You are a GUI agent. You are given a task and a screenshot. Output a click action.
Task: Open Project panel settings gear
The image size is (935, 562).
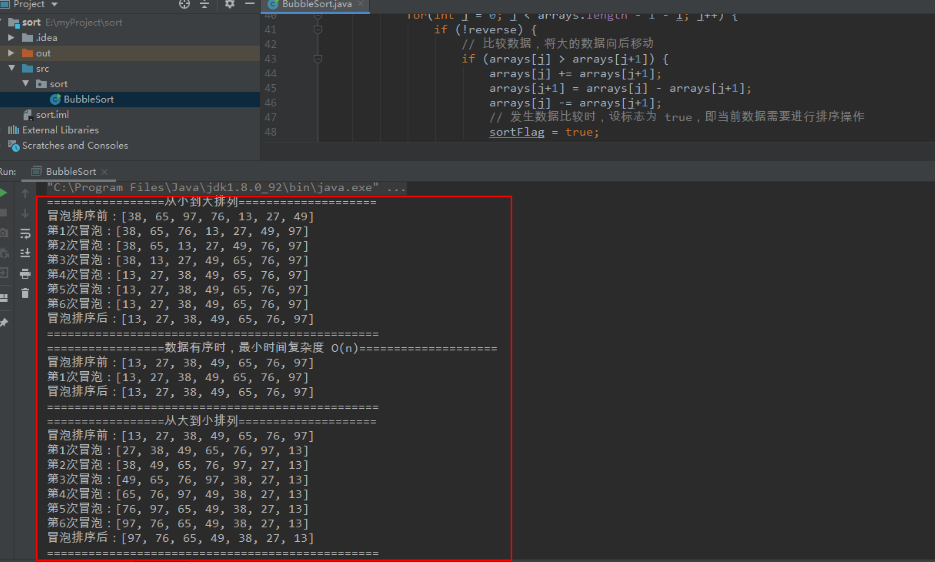click(230, 4)
